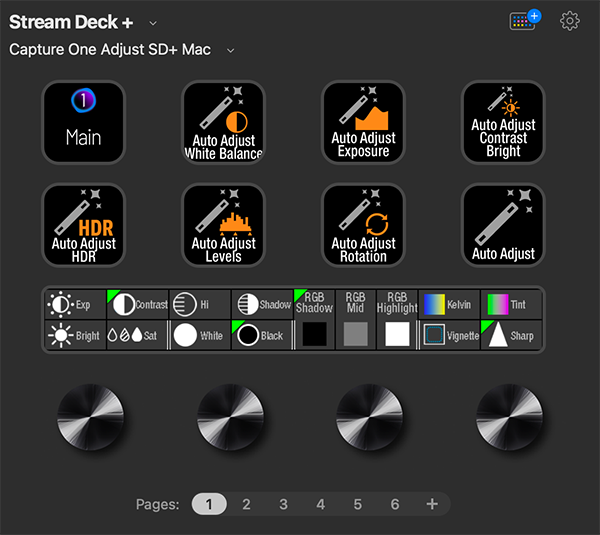Switch to page 5
This screenshot has height=535, width=600.
[x=357, y=504]
